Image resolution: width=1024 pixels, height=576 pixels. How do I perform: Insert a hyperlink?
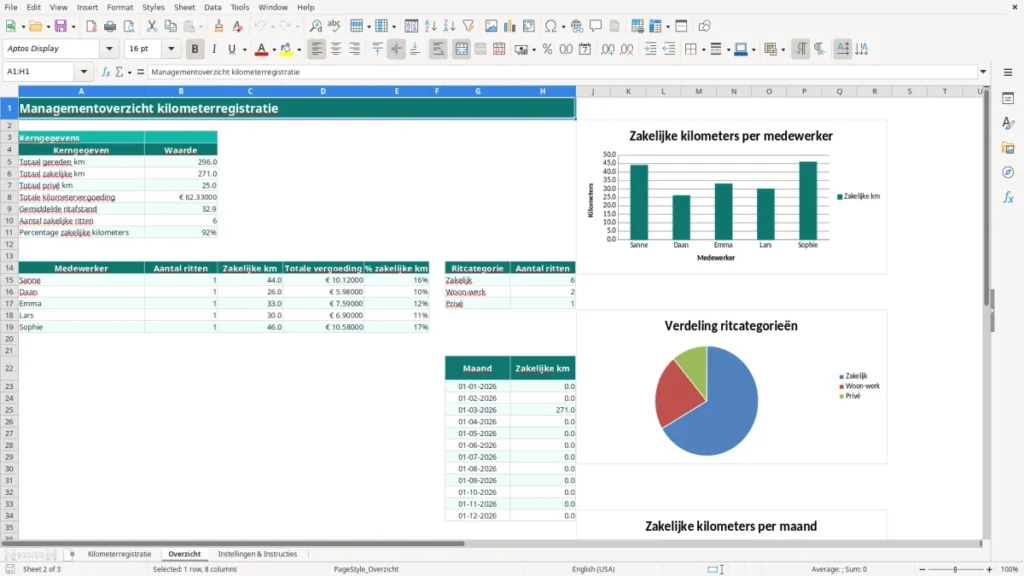(x=577, y=26)
